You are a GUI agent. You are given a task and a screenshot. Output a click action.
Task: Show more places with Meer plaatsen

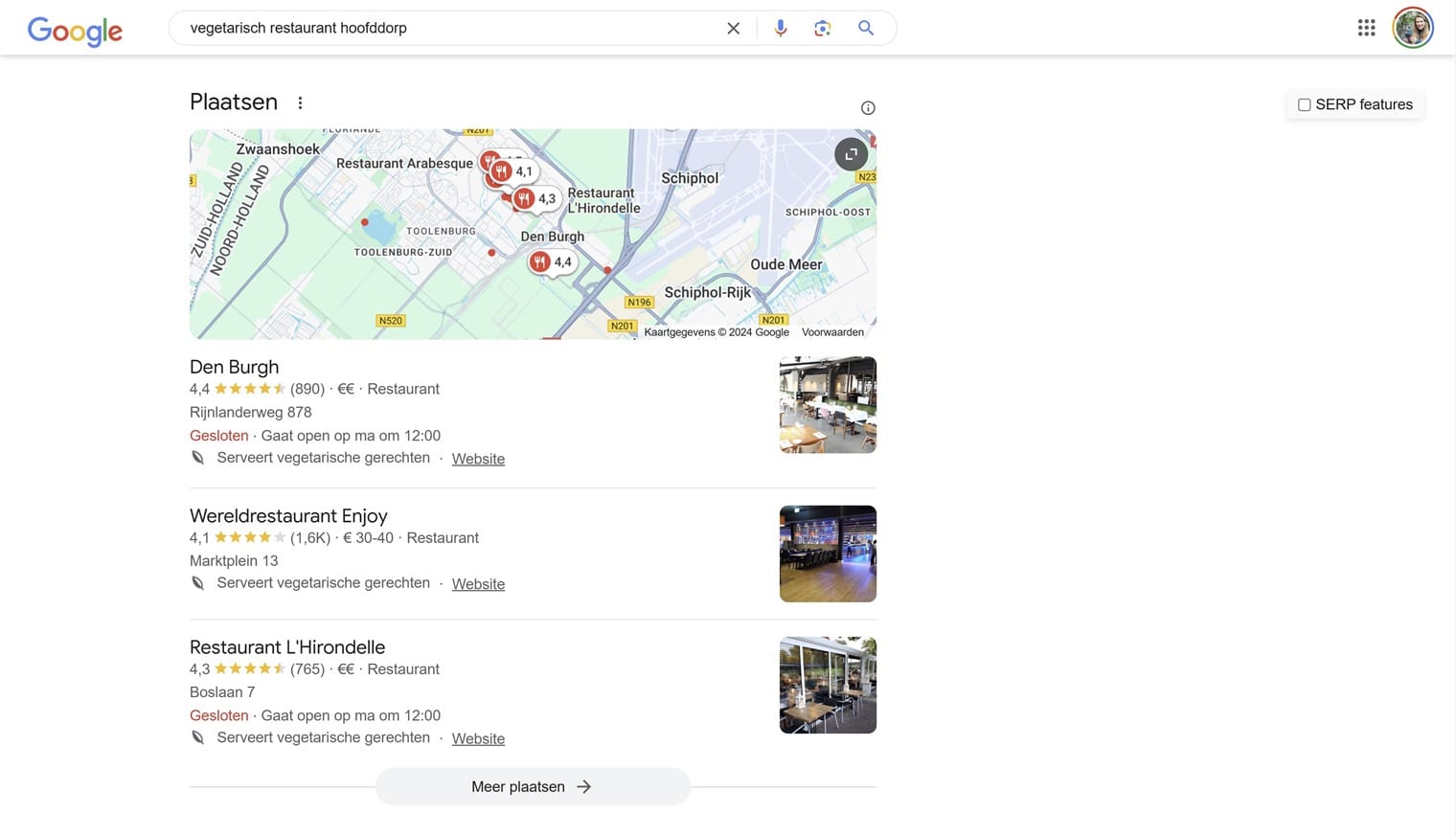pyautogui.click(x=533, y=787)
